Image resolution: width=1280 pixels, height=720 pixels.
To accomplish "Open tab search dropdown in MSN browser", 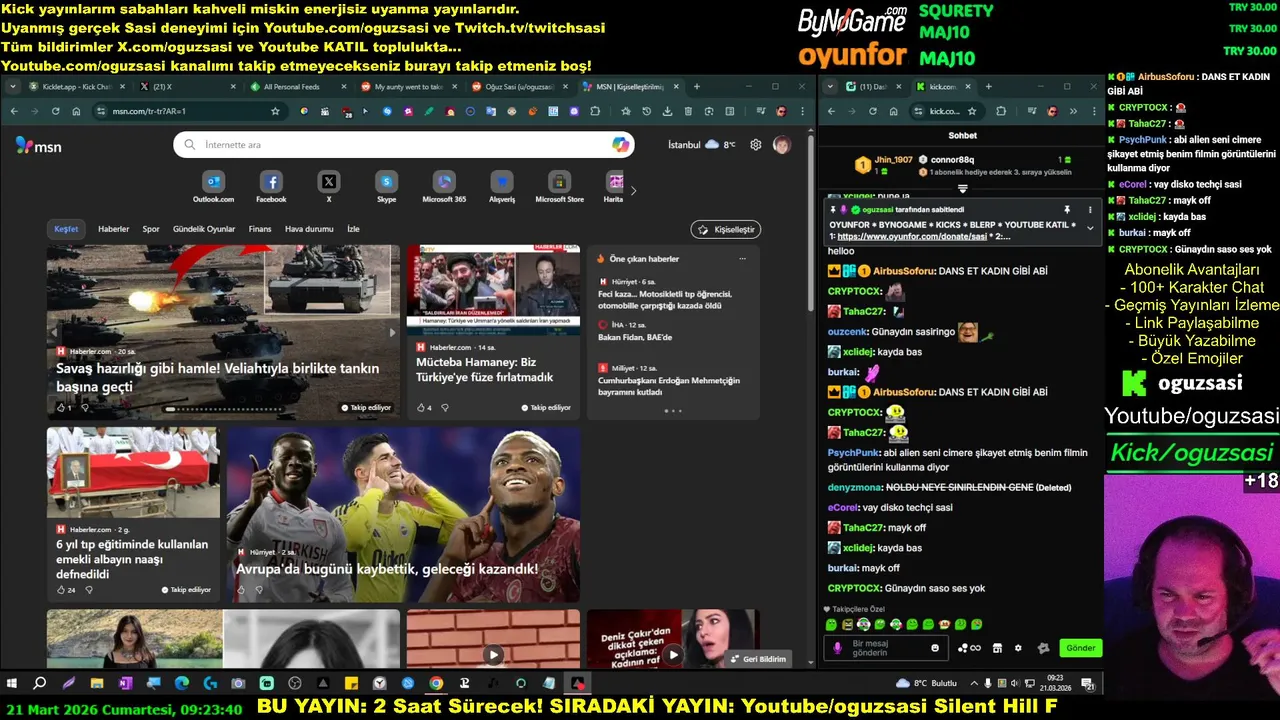I will (x=13, y=87).
